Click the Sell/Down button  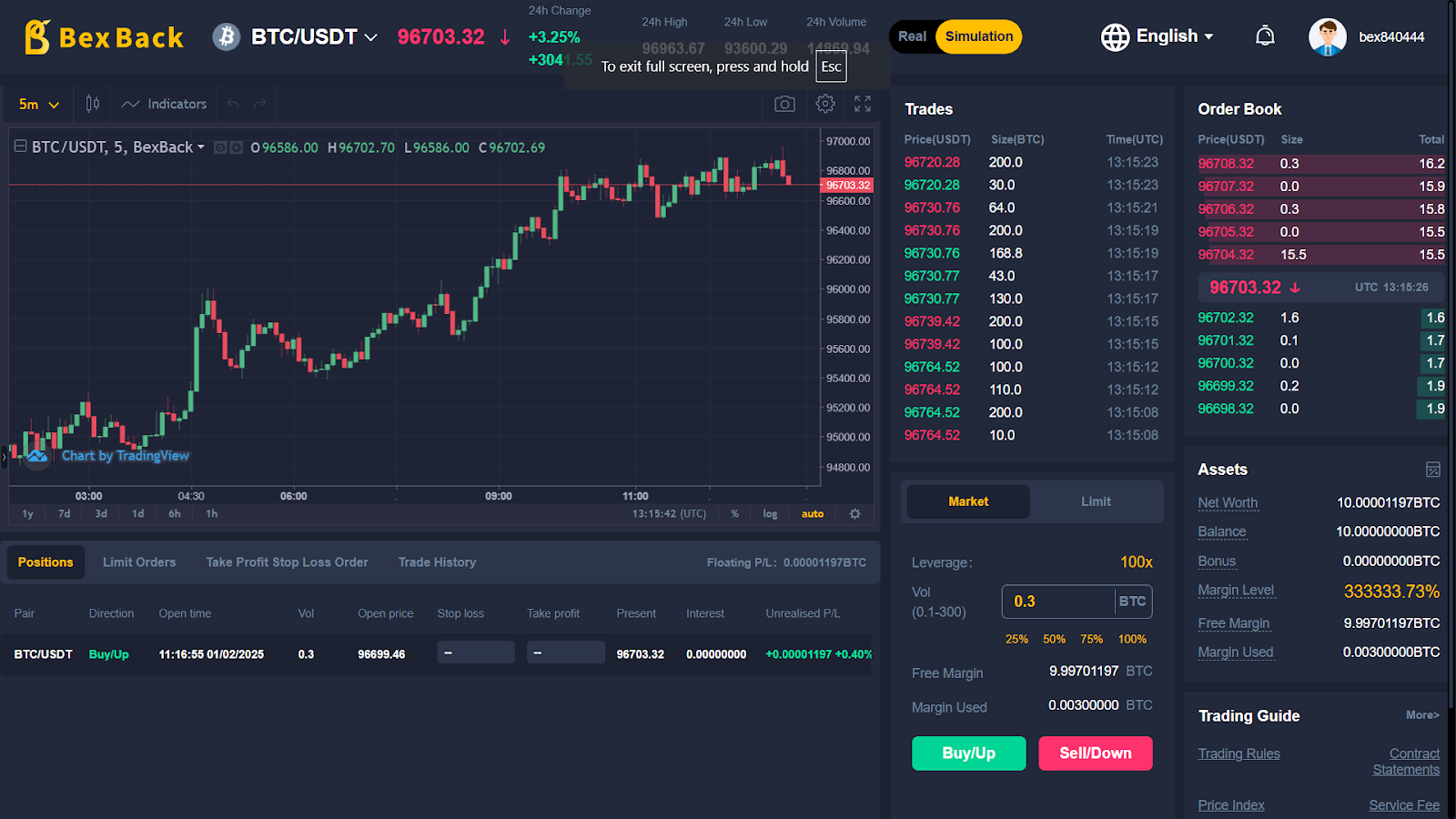point(1096,753)
